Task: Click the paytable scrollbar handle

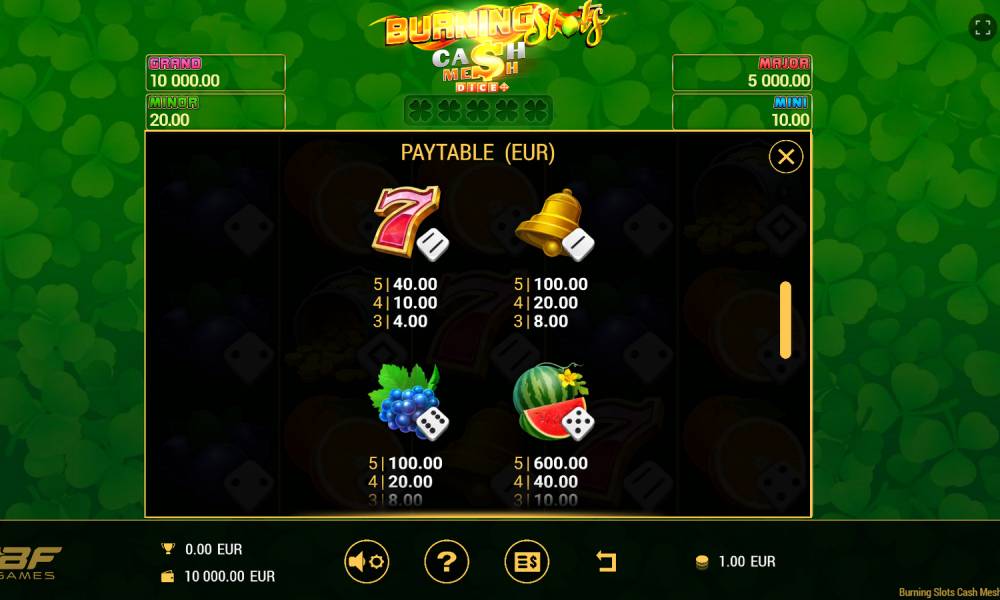Action: pyautogui.click(x=785, y=319)
